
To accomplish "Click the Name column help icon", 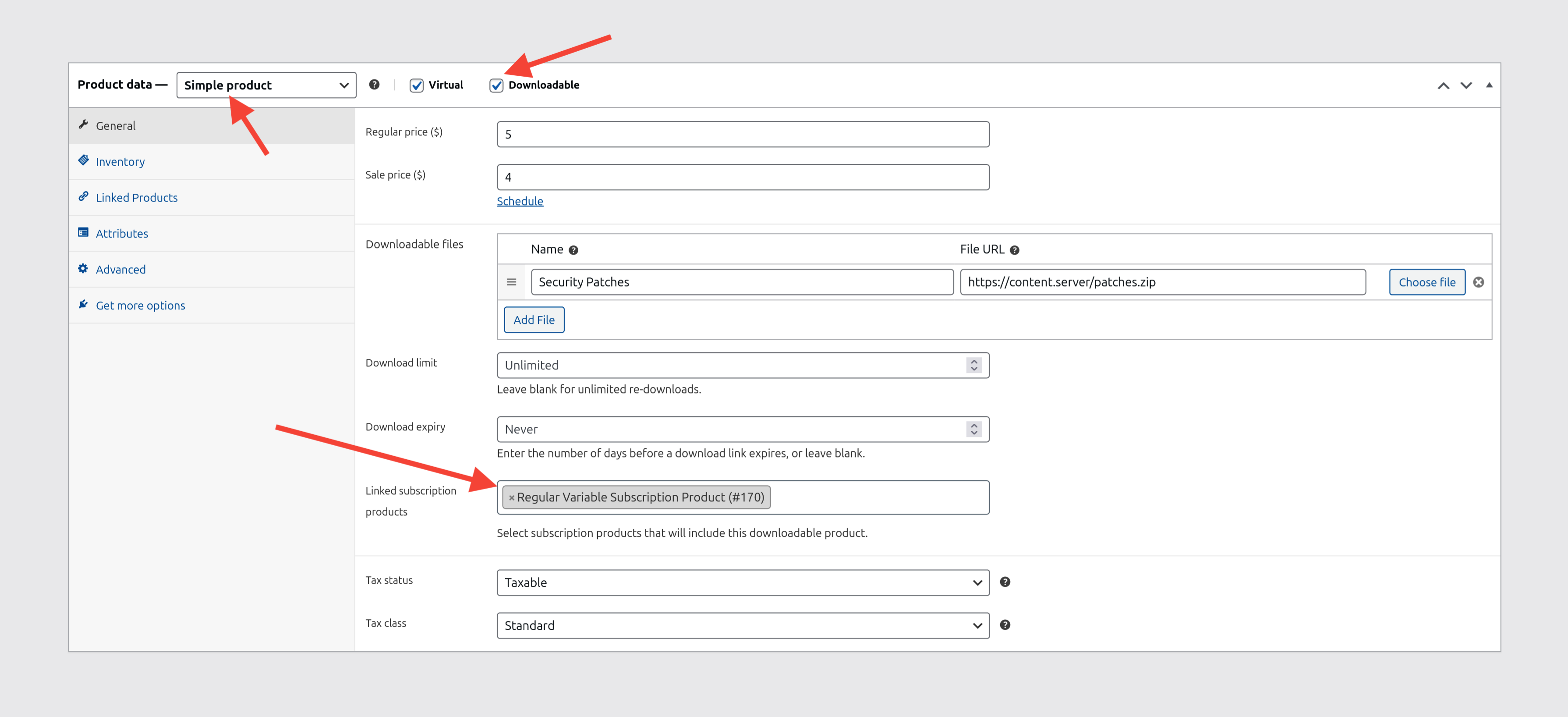I will coord(573,250).
